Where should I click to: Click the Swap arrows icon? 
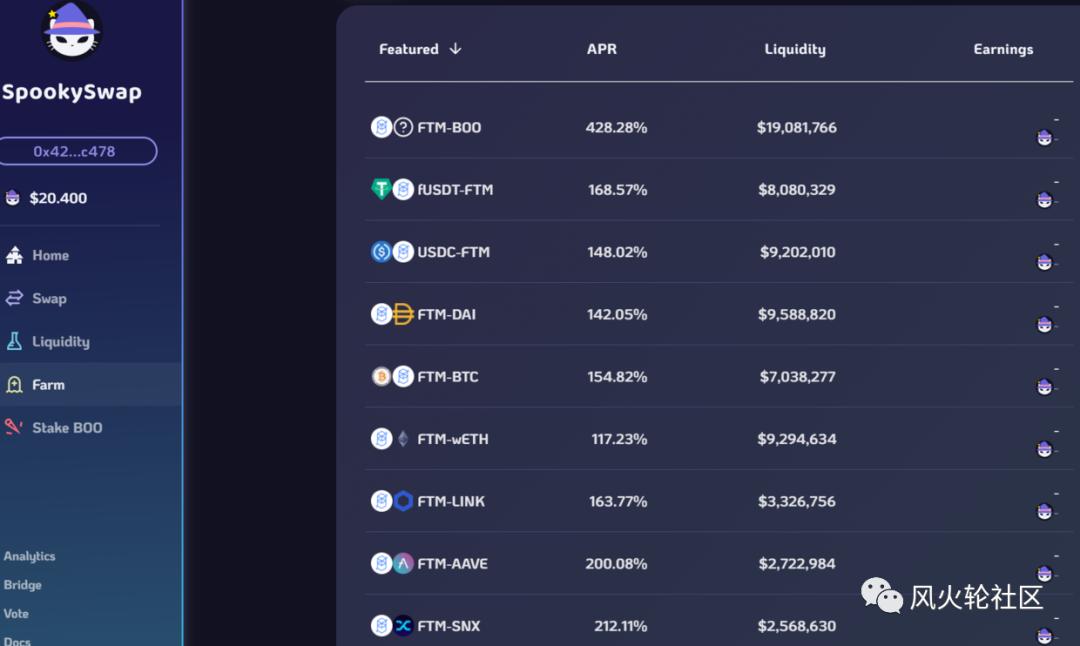14,298
